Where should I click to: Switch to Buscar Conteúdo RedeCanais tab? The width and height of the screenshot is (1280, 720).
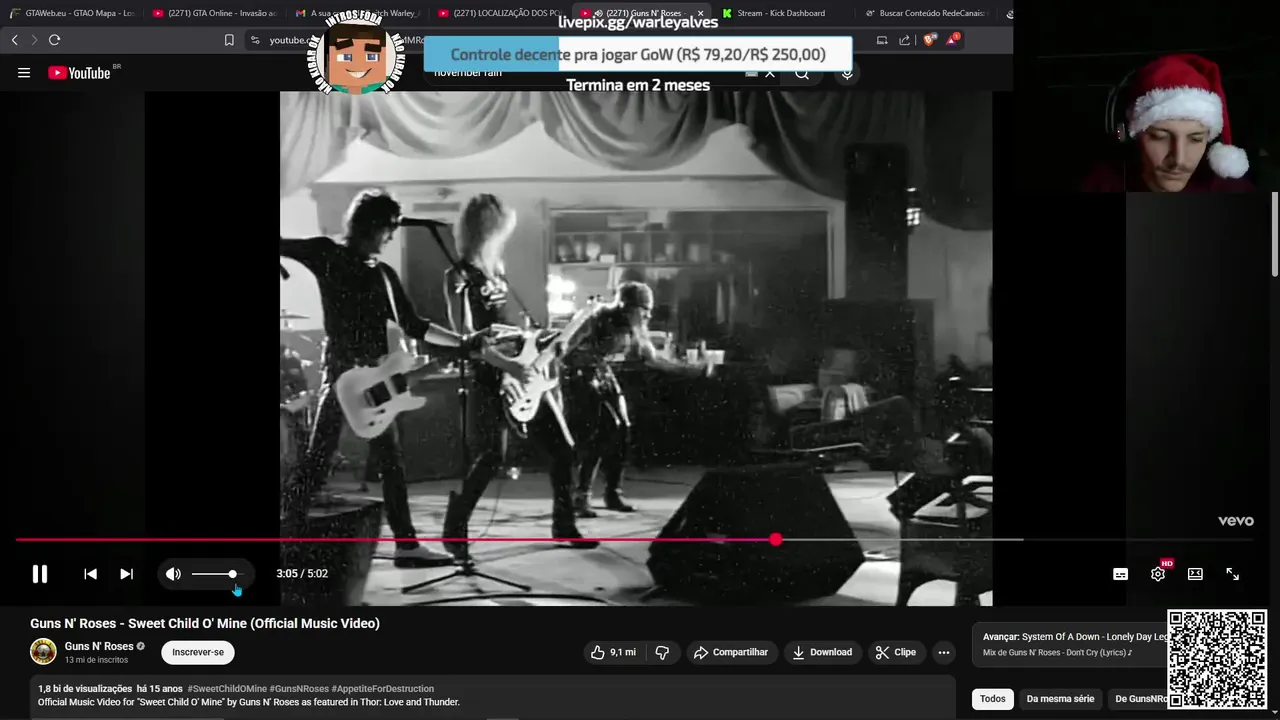(x=927, y=13)
